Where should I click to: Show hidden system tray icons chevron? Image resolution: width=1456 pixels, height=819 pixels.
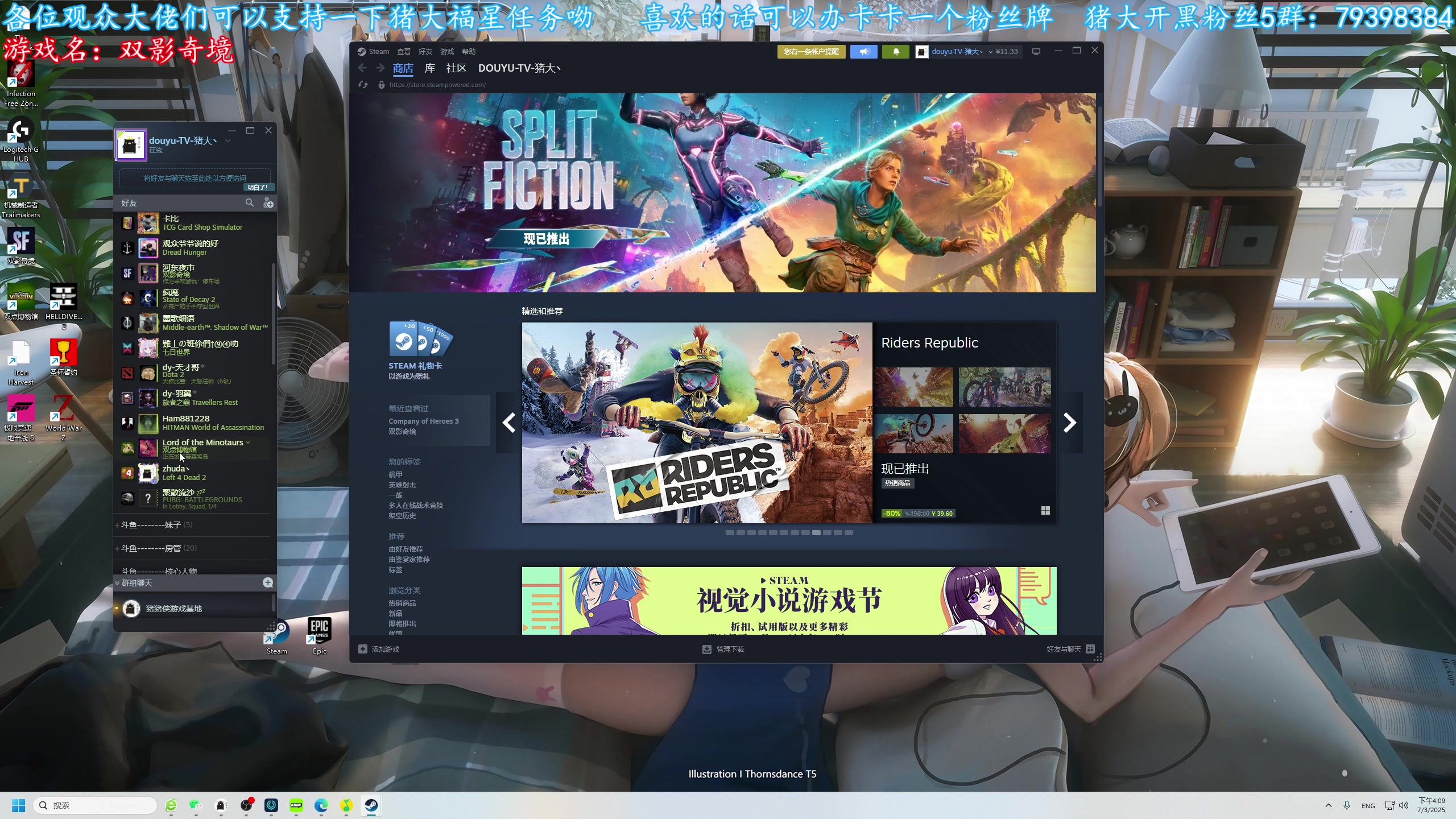click(x=1328, y=805)
